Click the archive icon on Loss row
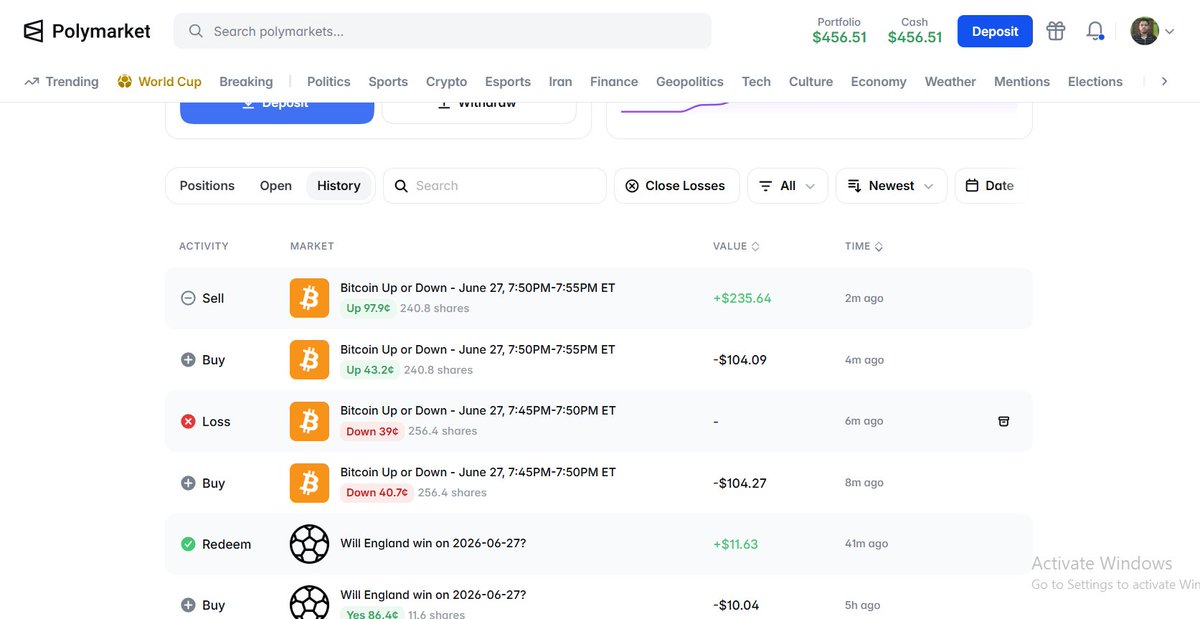1200x619 pixels. (x=1004, y=421)
